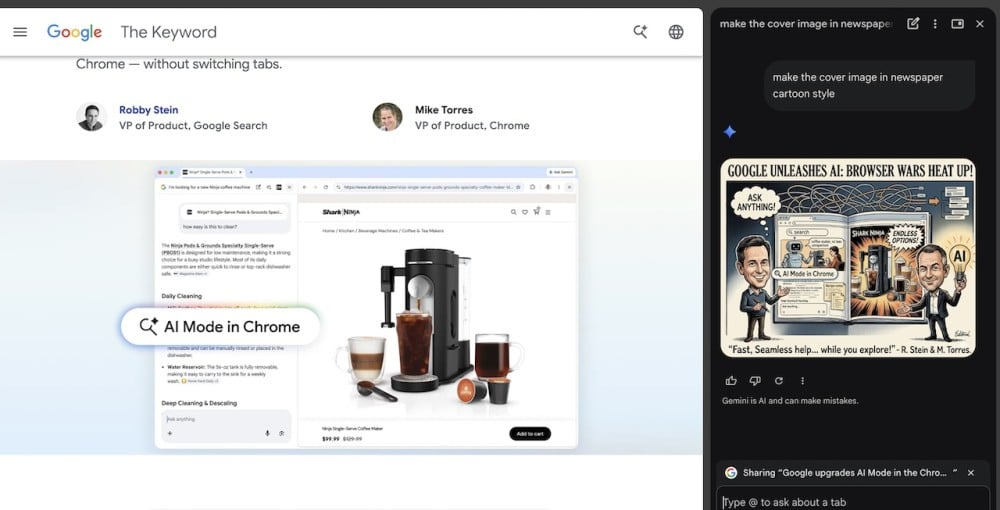Open the hamburger main menu
1000x510 pixels.
[20, 32]
